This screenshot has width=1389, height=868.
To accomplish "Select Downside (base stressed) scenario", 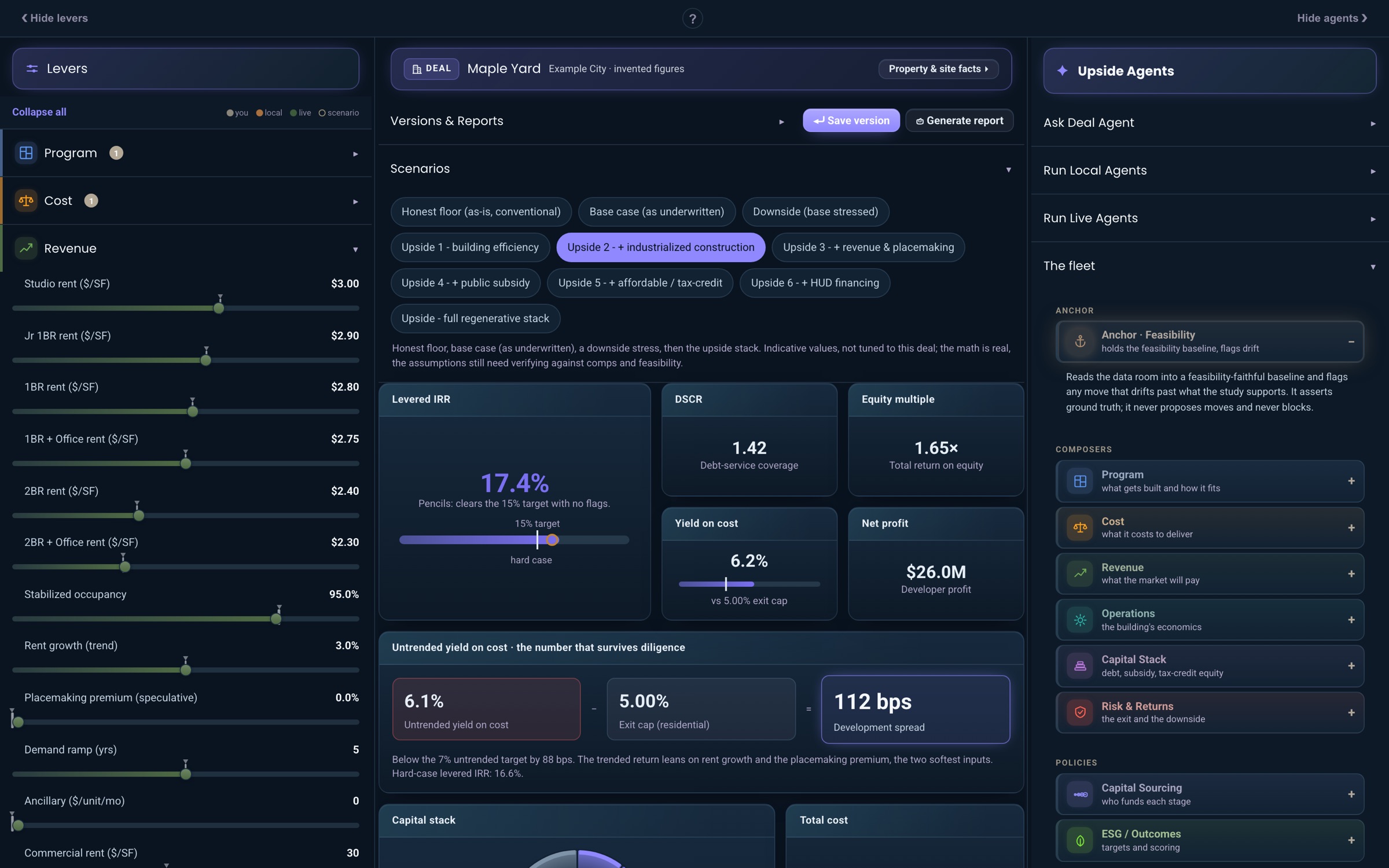I will pos(815,212).
